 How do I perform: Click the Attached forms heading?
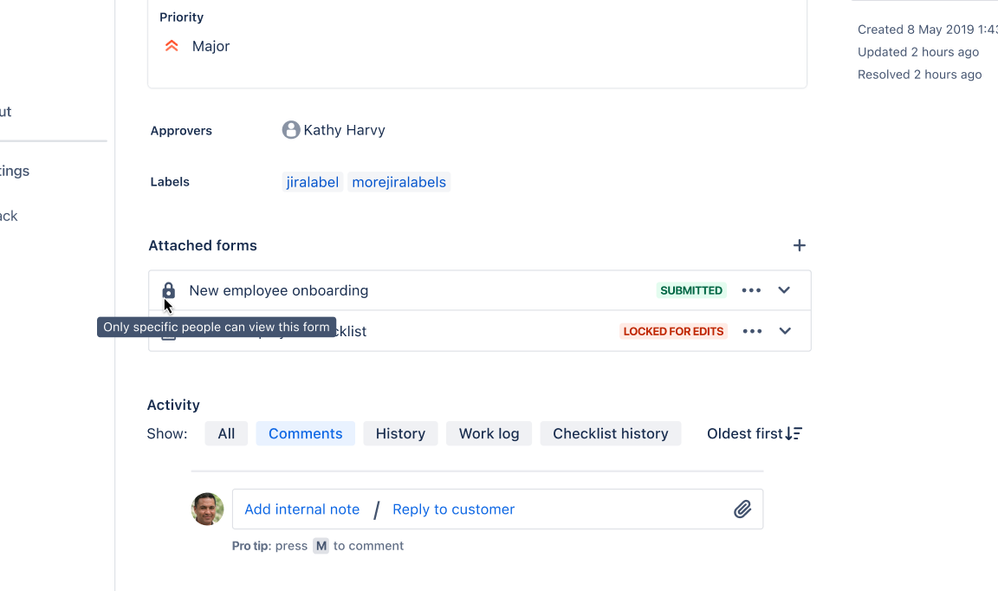(202, 246)
